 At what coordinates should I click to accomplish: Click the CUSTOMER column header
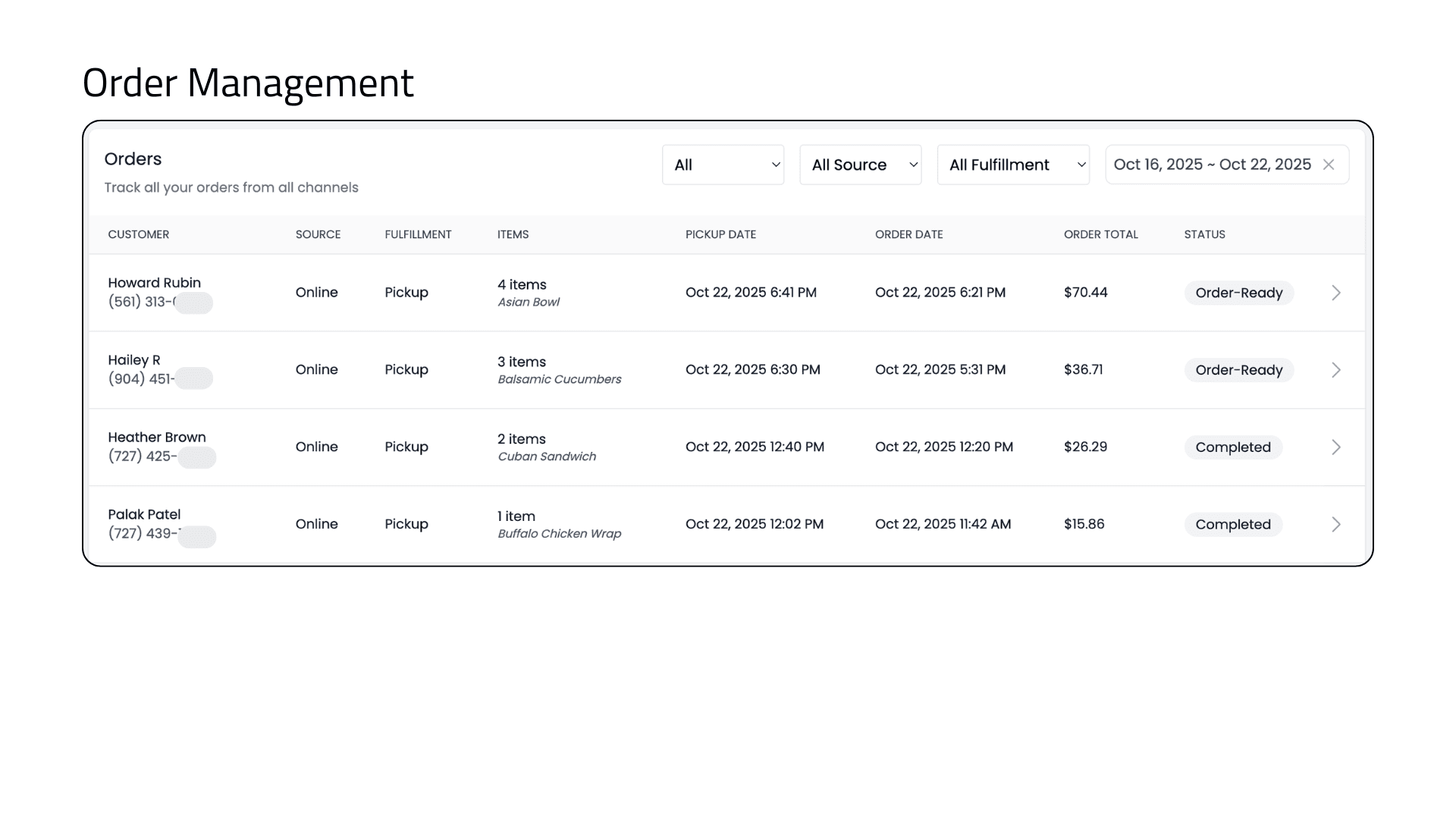139,234
